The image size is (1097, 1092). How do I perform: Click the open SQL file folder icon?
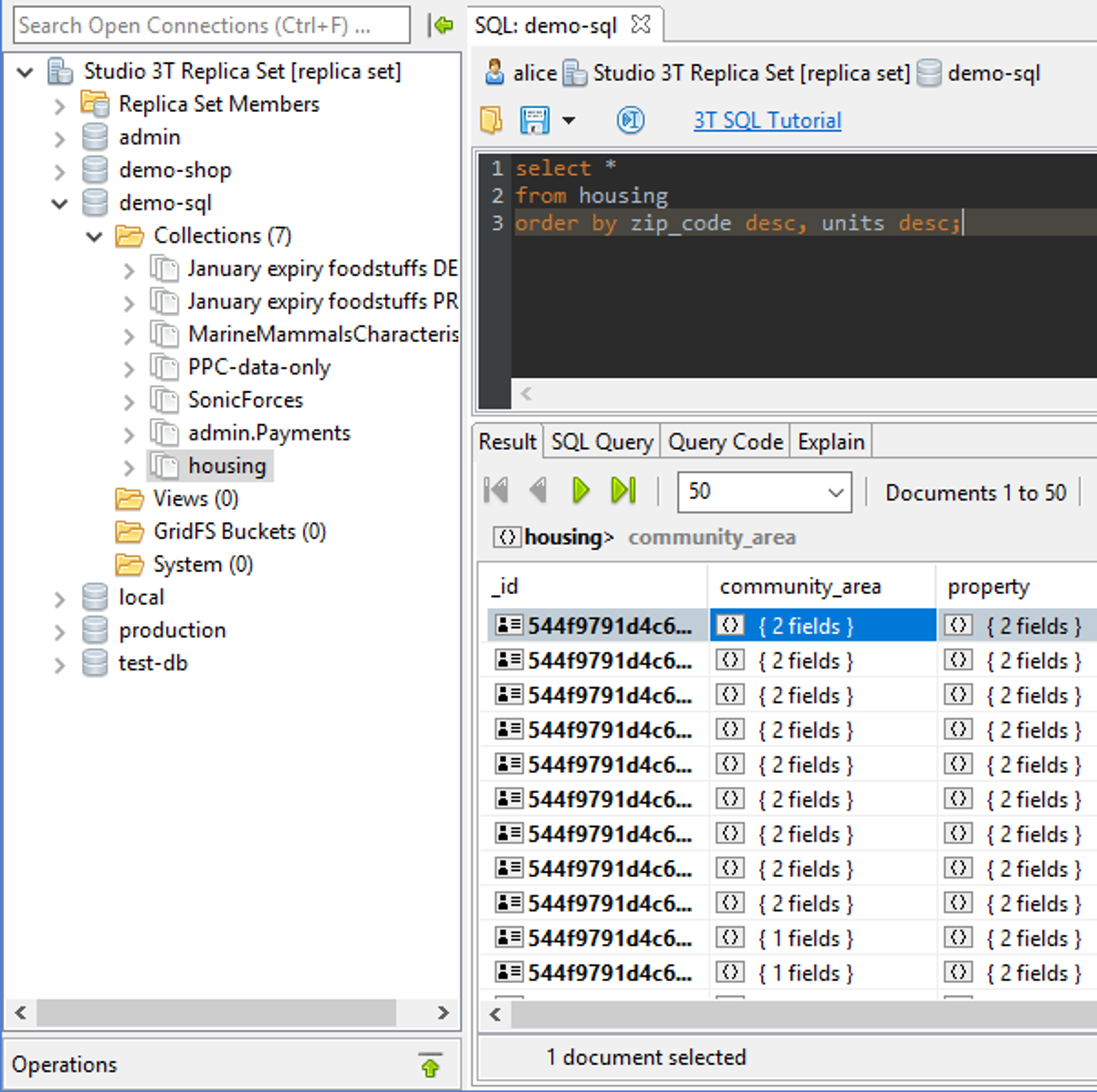tap(491, 120)
